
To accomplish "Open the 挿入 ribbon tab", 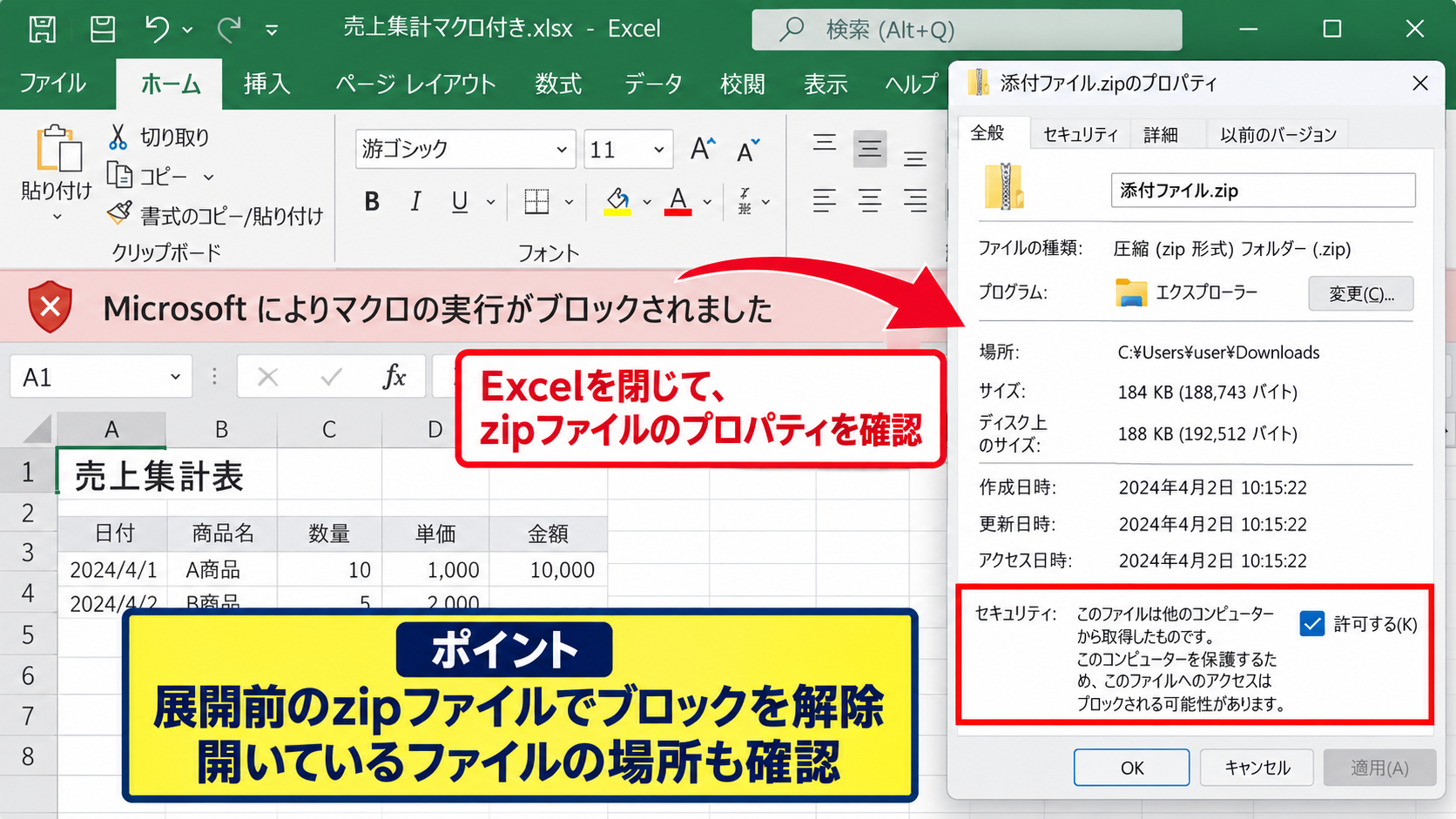I will pos(266,84).
